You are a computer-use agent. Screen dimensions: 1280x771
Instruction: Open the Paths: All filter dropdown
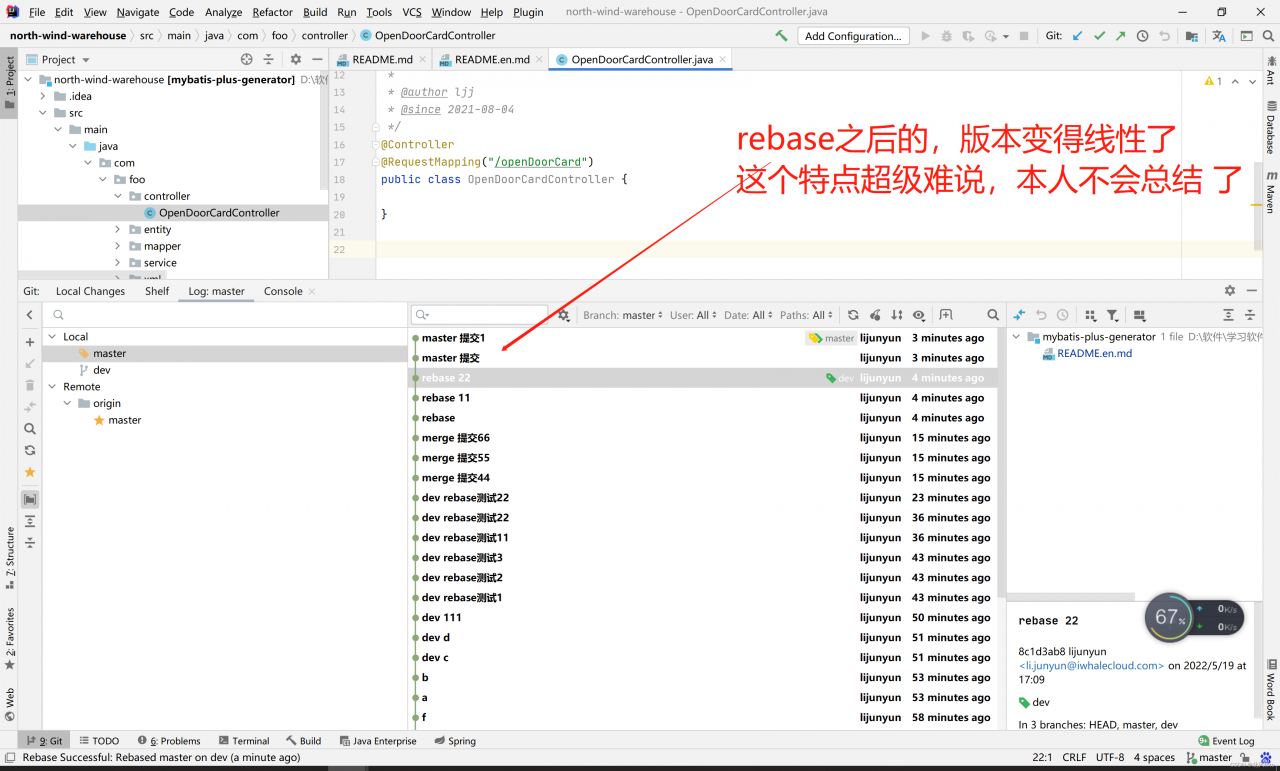pyautogui.click(x=807, y=315)
